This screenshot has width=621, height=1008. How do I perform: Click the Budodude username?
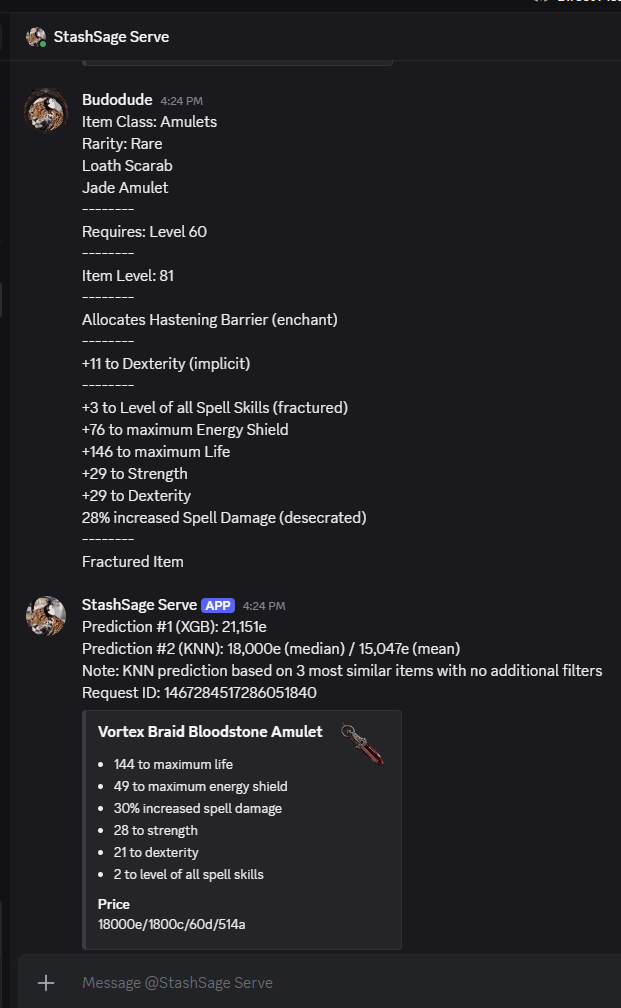coord(117,100)
